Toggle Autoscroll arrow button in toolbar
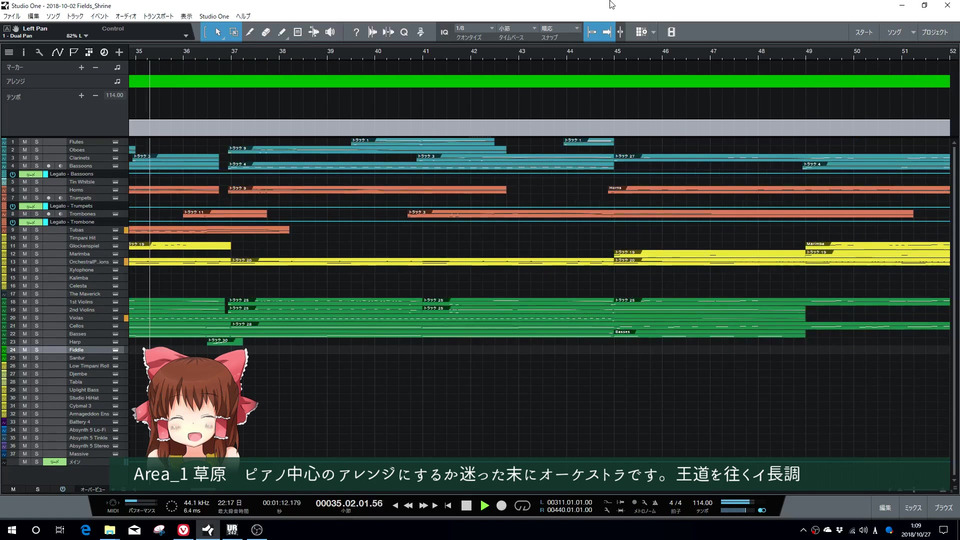This screenshot has height=540, width=960. (x=607, y=32)
